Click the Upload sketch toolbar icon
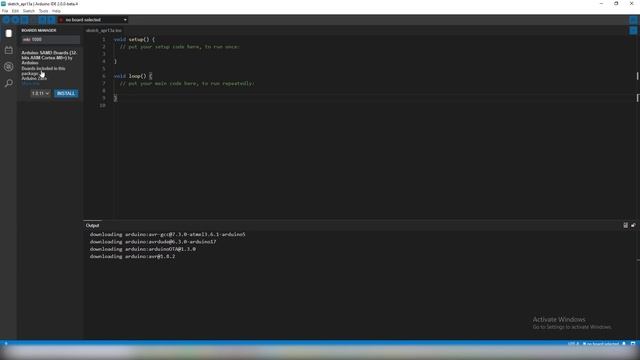Screen dimensions: 640x360 pos(16,20)
